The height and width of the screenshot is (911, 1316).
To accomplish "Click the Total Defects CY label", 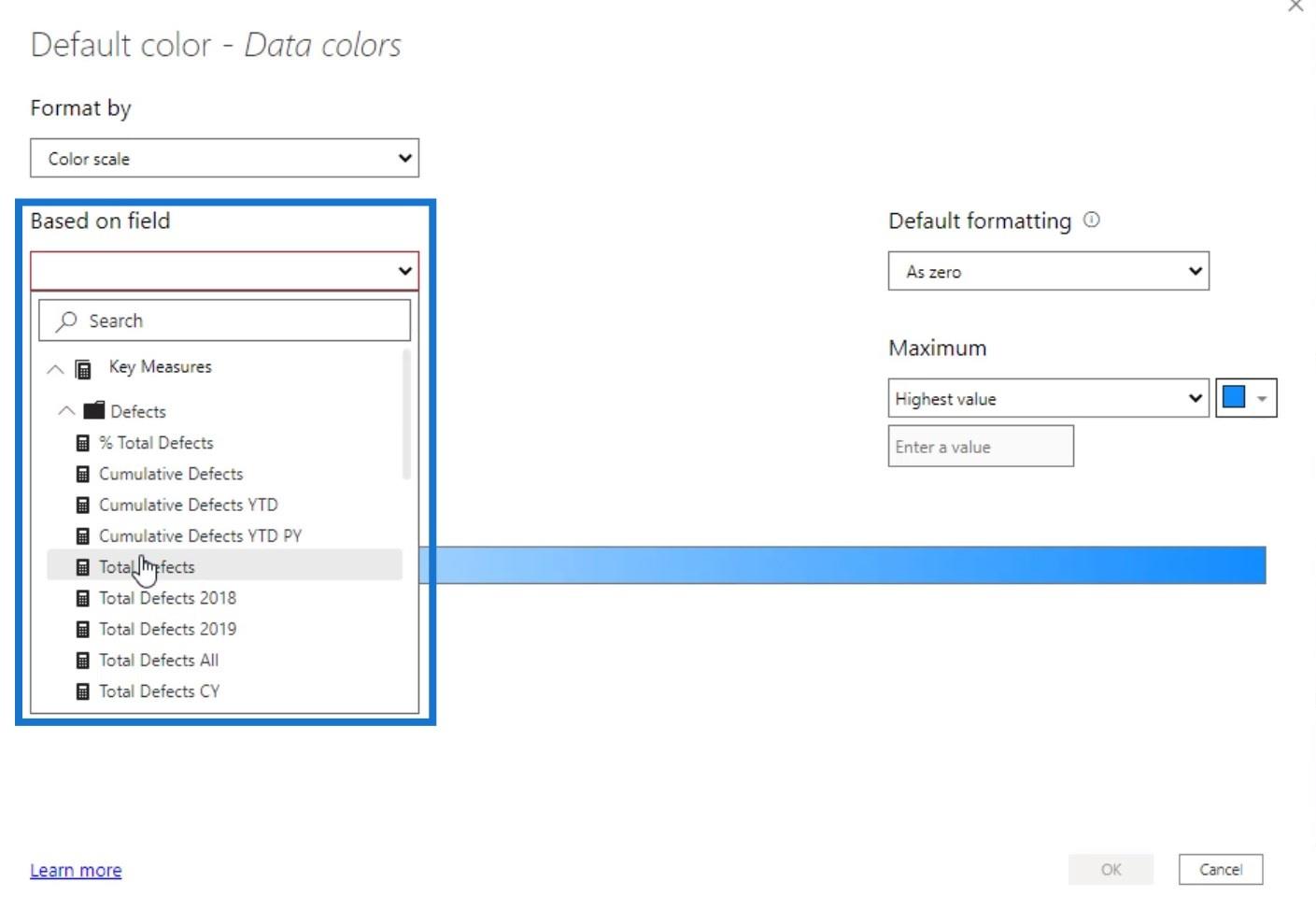I will point(160,691).
